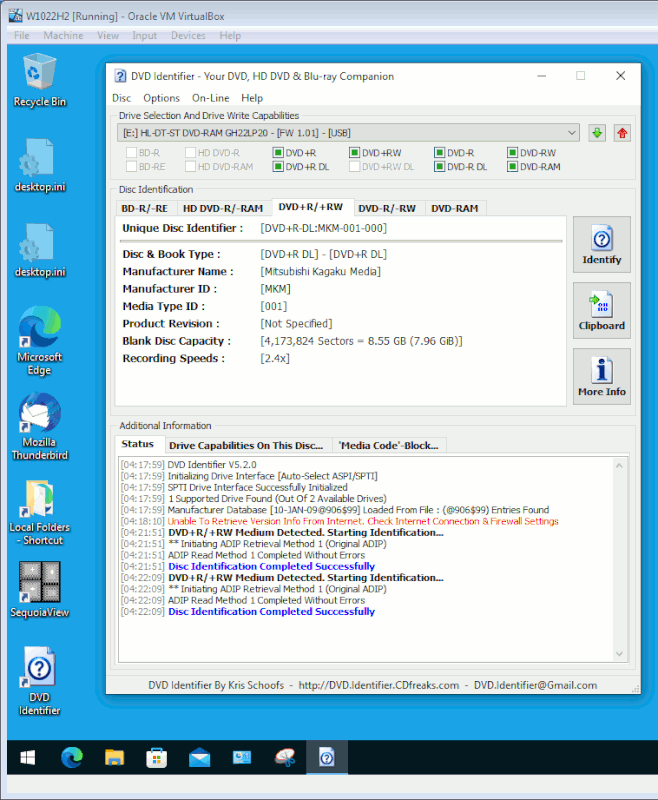Click the DVD.Identifier.CDfreaks.com footer link
Screen dimensions: 658x800
378,685
